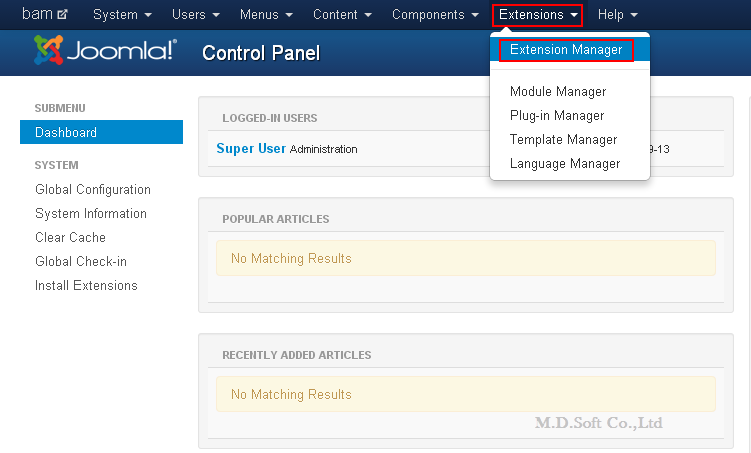This screenshot has height=453, width=751.
Task: Click the Control Panel page title
Action: [x=261, y=53]
